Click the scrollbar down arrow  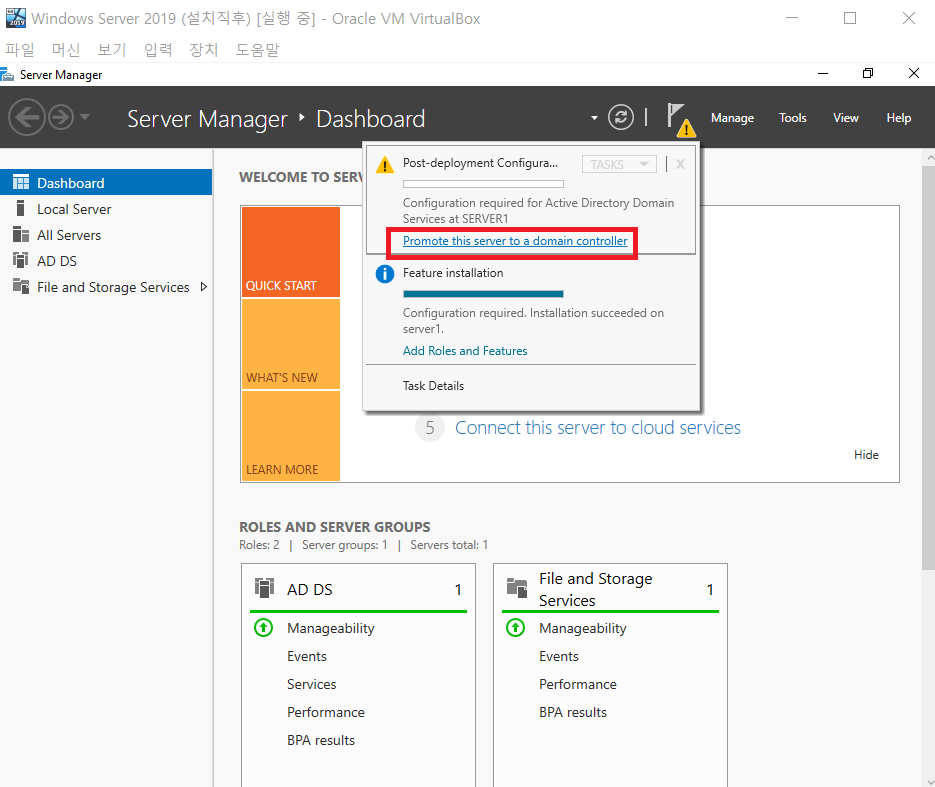point(930,782)
